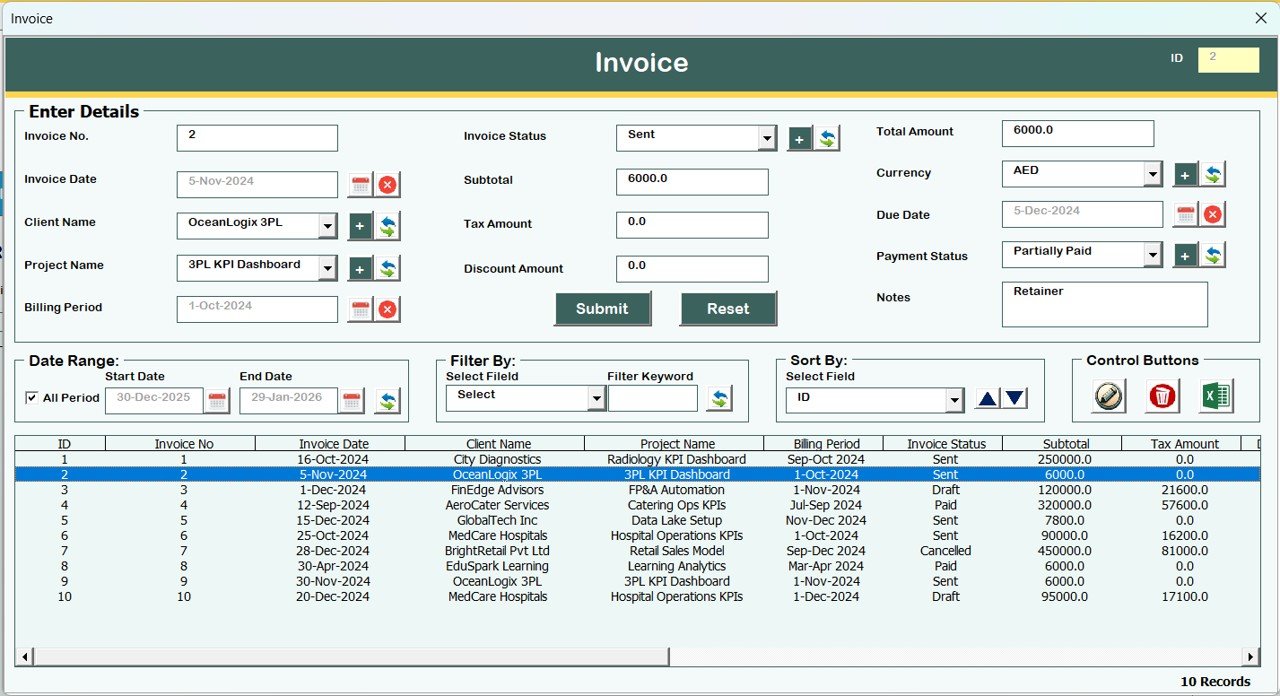Refresh the Client Name list with the arrows icon
1280x696 pixels.
pyautogui.click(x=390, y=226)
